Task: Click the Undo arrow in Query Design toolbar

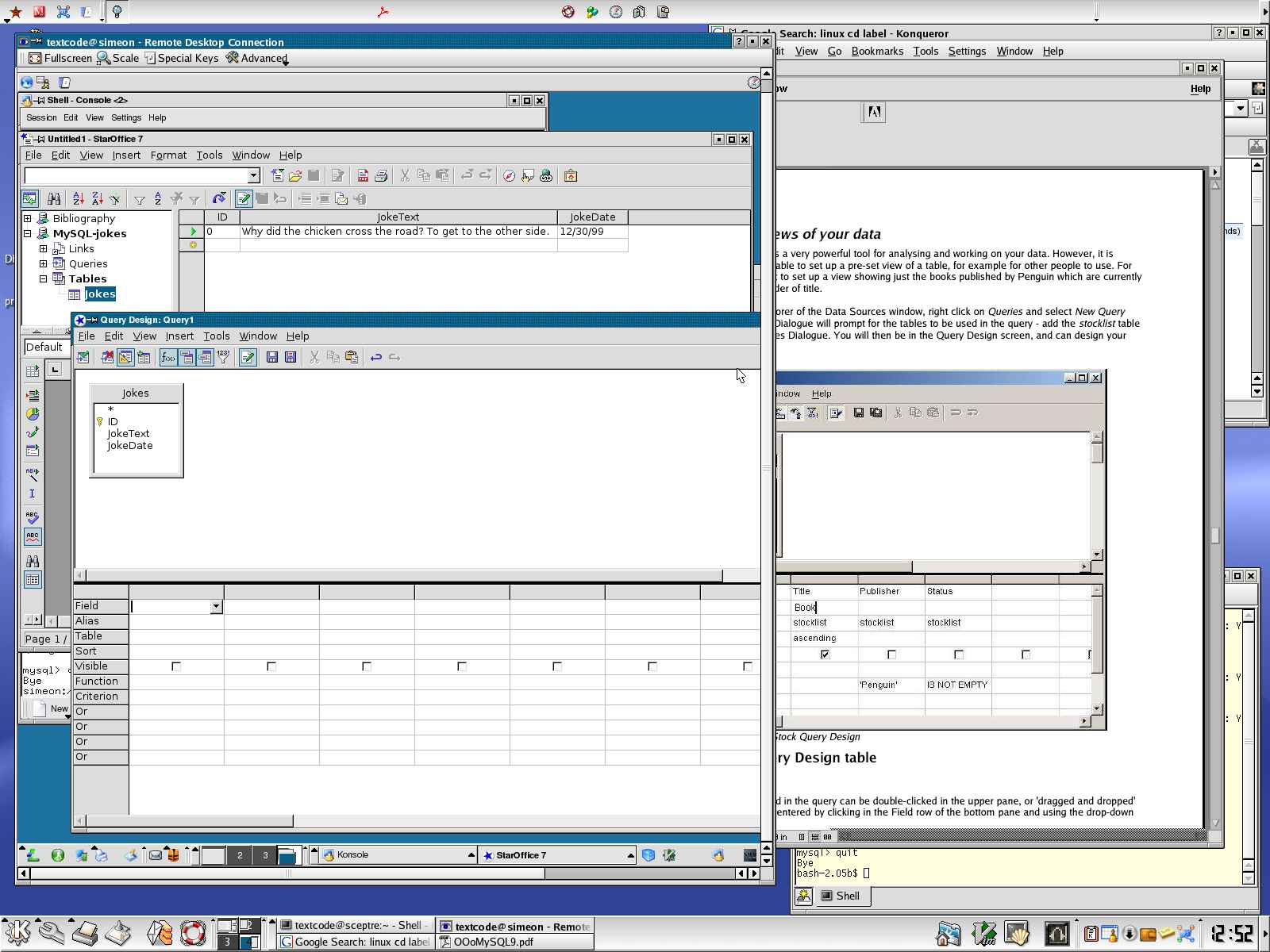Action: 376,358
